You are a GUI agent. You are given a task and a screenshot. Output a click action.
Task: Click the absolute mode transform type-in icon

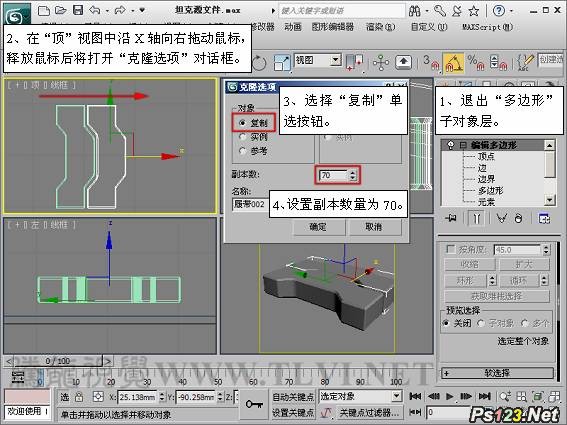tap(98, 397)
